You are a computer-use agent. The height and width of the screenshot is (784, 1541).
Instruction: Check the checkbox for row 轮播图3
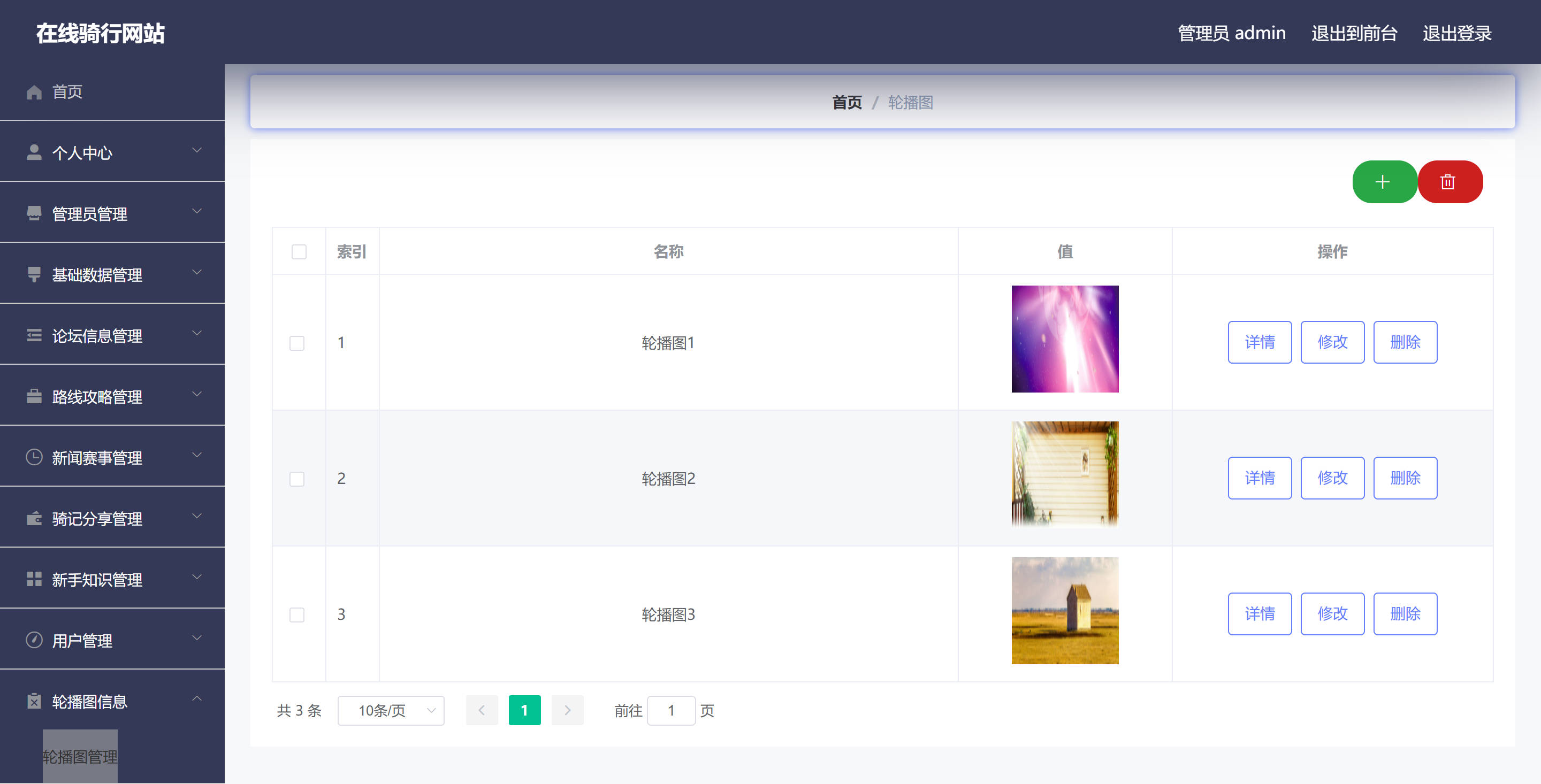[297, 615]
